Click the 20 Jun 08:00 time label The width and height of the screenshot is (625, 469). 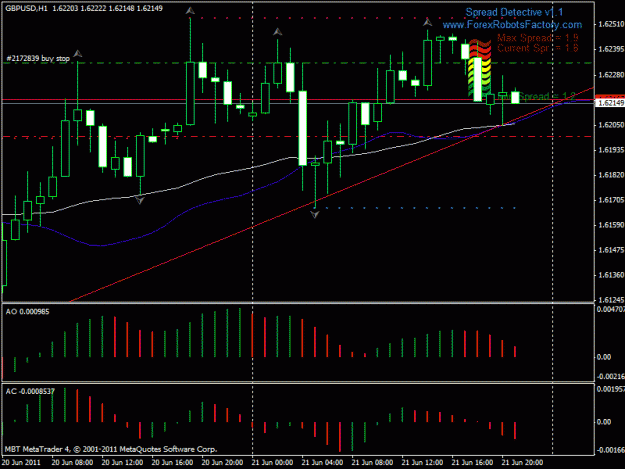pyautogui.click(x=72, y=463)
